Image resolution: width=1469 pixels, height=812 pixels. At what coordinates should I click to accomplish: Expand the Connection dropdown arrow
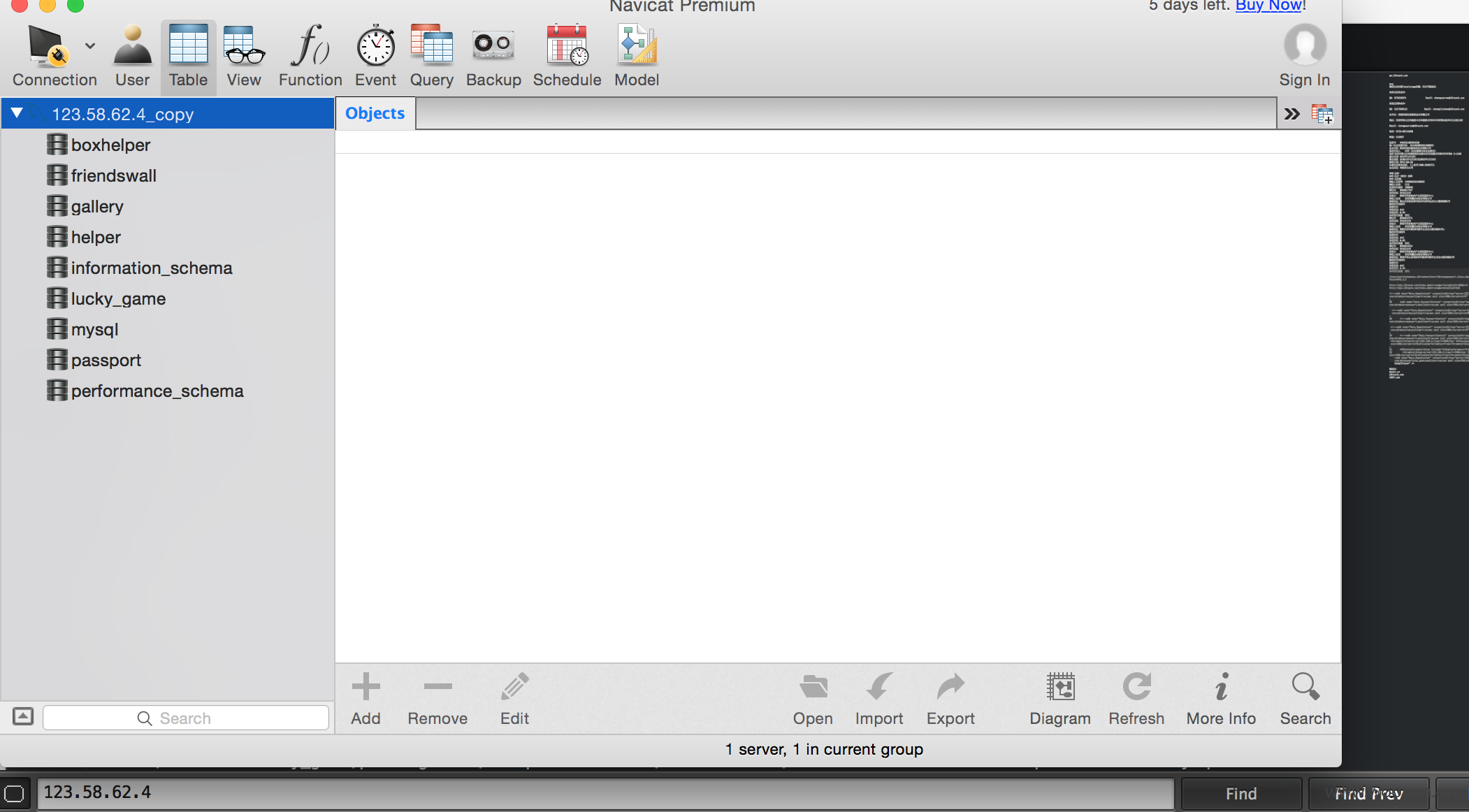[x=90, y=46]
